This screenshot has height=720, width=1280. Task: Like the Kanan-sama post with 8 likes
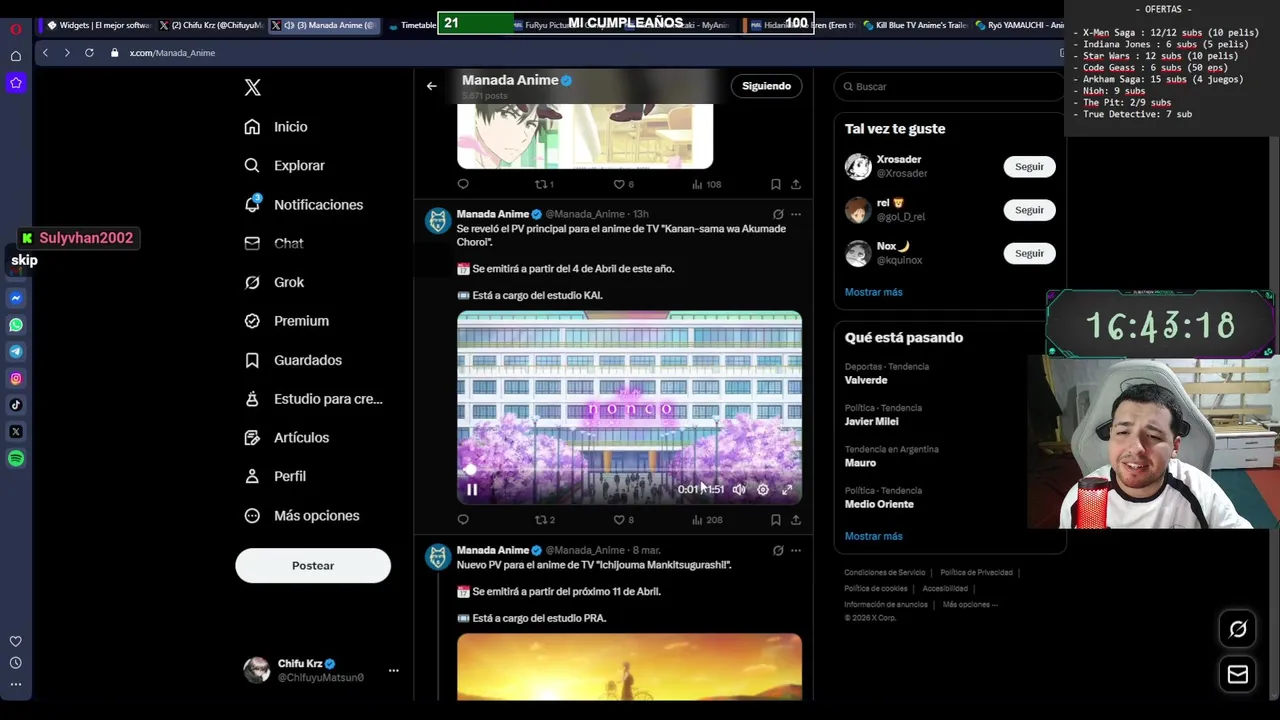pos(623,520)
